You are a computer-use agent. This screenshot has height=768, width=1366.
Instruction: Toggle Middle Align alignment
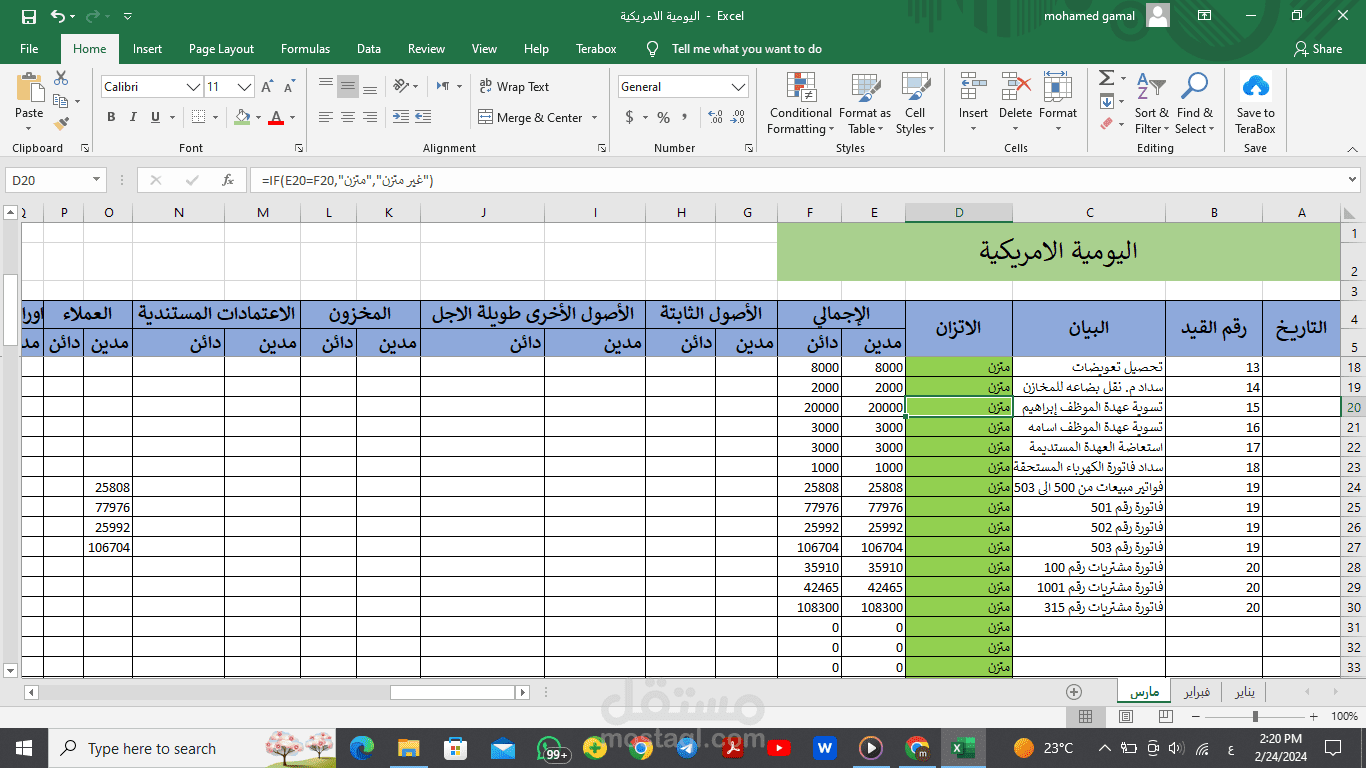point(348,87)
